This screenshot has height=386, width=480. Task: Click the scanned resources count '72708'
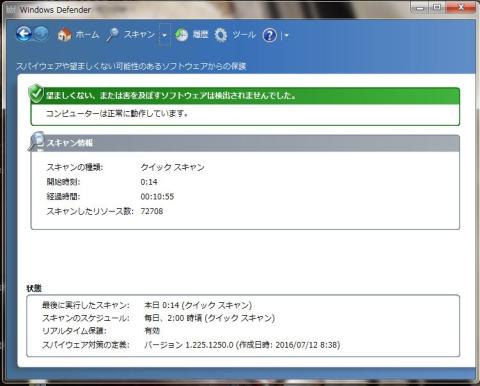click(x=152, y=211)
